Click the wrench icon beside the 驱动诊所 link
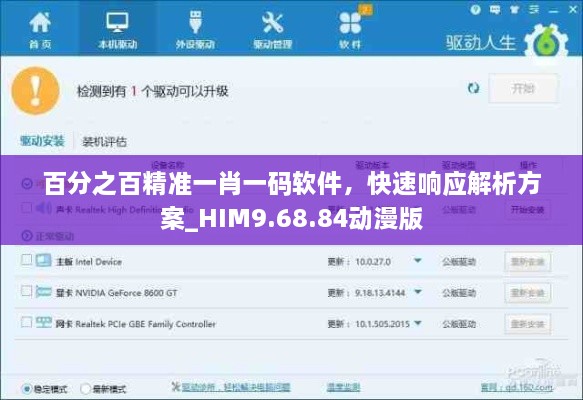 [x=176, y=386]
